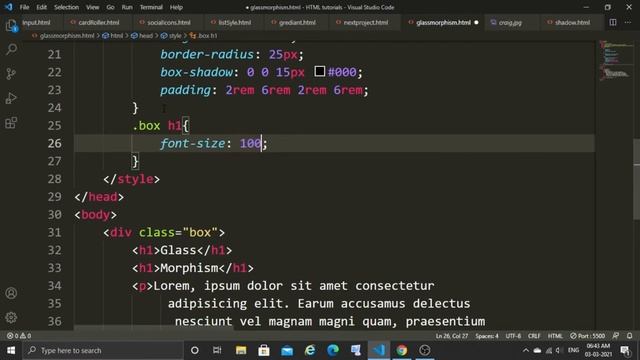Switch to shadow.html tab
The width and height of the screenshot is (640, 360).
pyautogui.click(x=572, y=22)
